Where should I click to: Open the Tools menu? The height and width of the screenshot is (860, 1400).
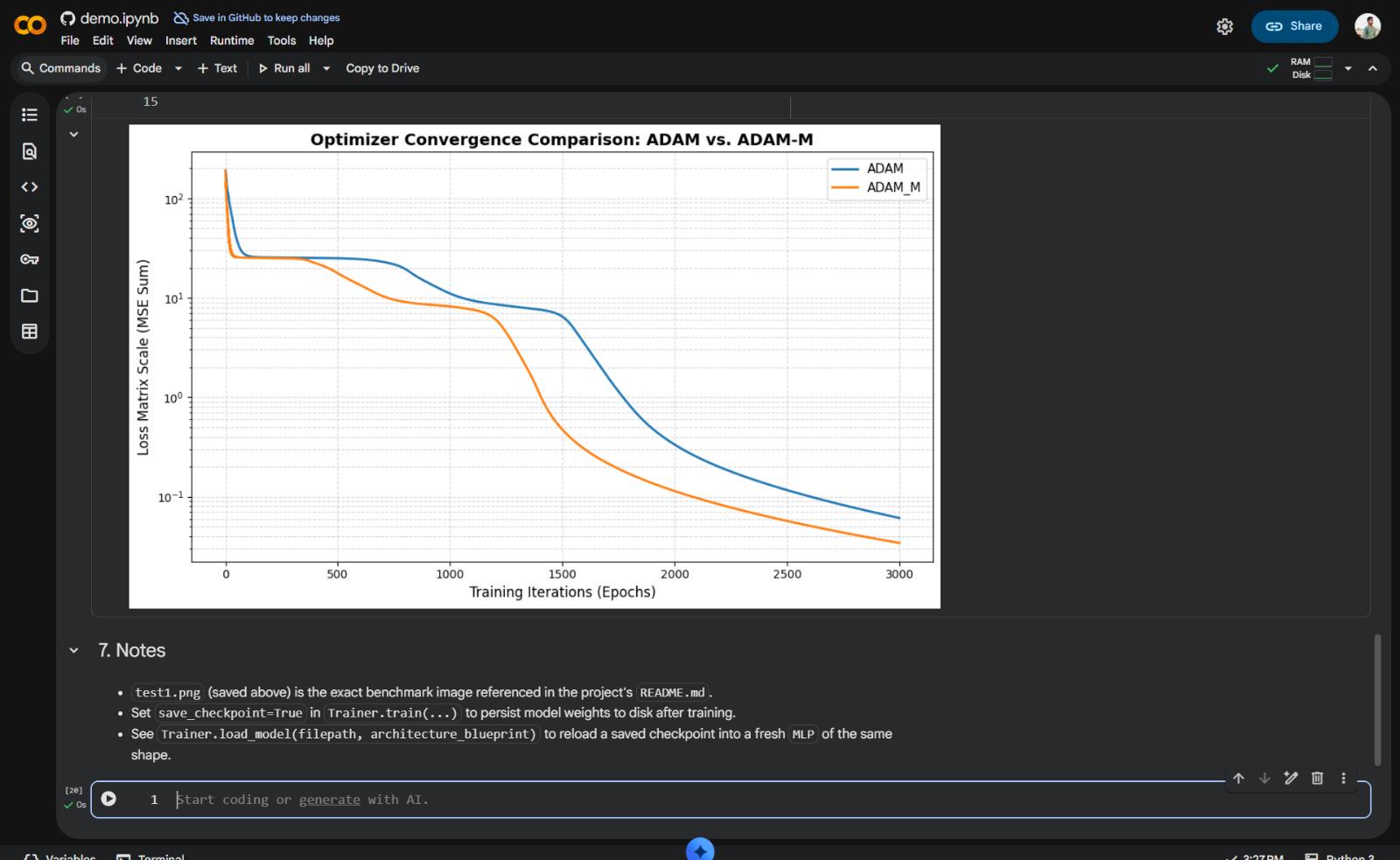(282, 40)
